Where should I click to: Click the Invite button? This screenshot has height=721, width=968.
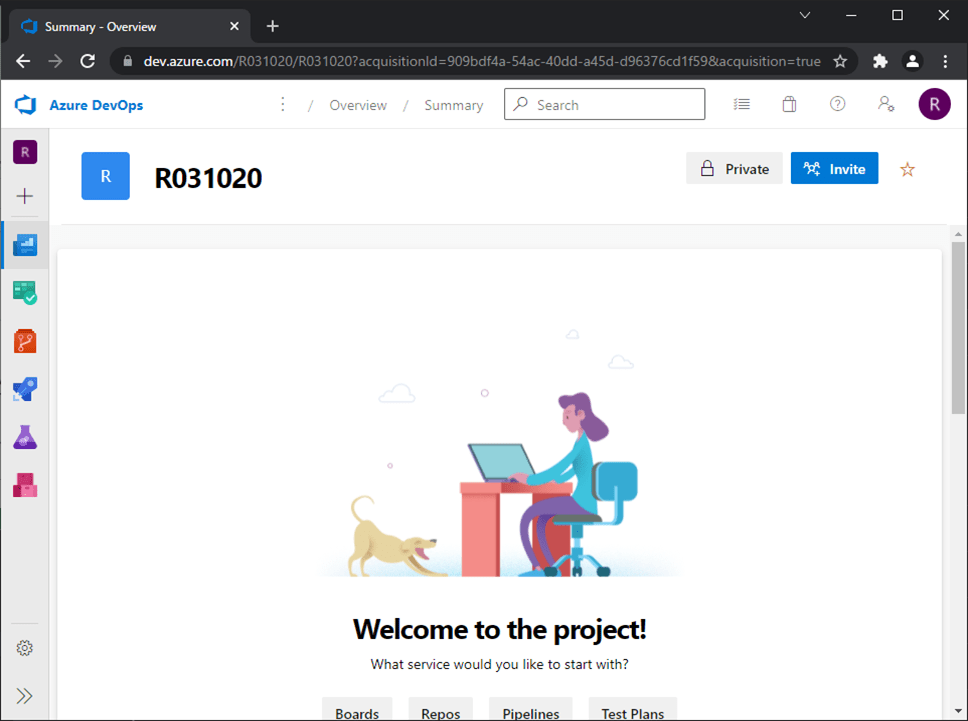click(834, 169)
